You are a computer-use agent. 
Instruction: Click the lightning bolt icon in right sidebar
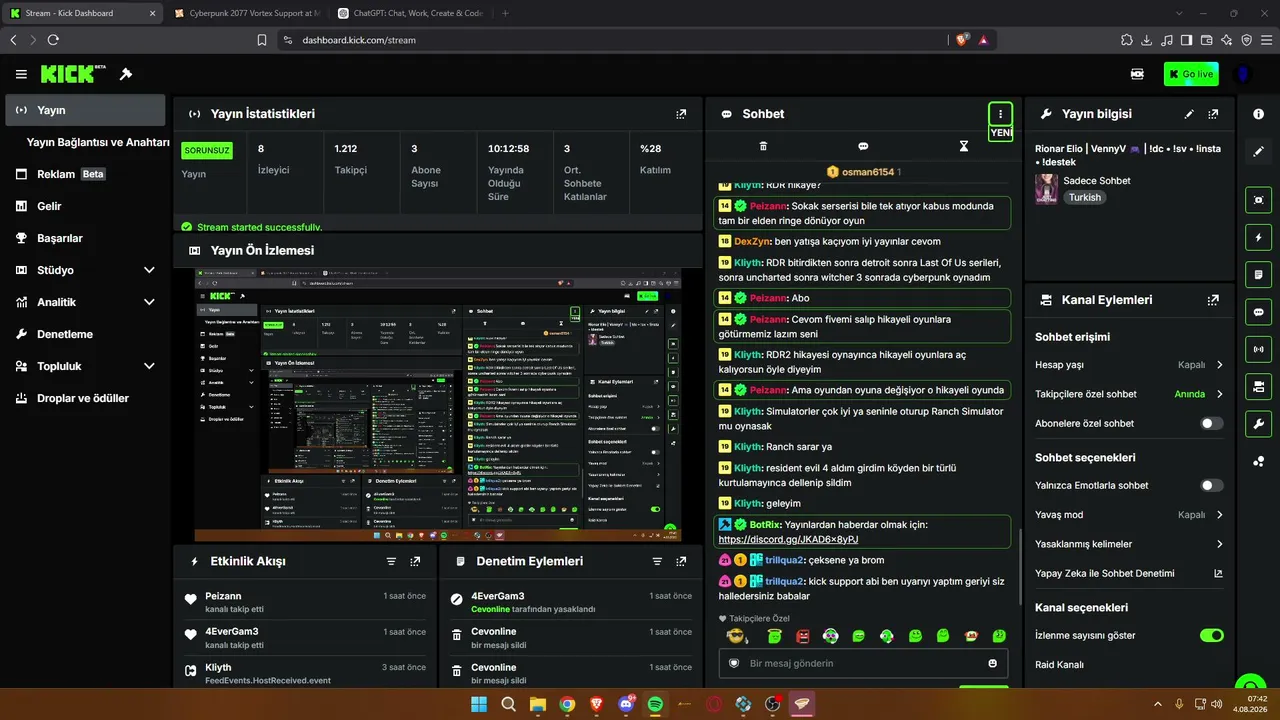1258,237
